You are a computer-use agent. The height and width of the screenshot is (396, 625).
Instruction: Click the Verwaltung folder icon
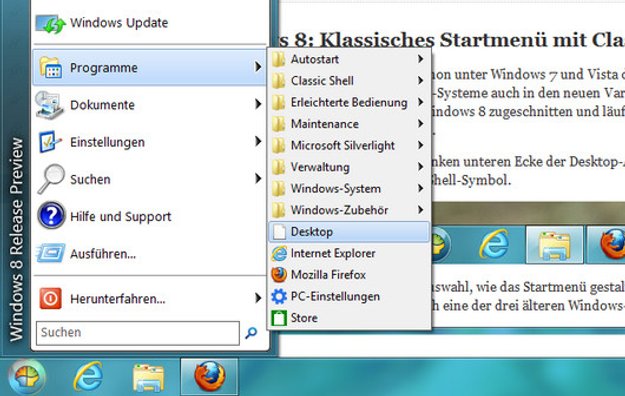tap(279, 167)
